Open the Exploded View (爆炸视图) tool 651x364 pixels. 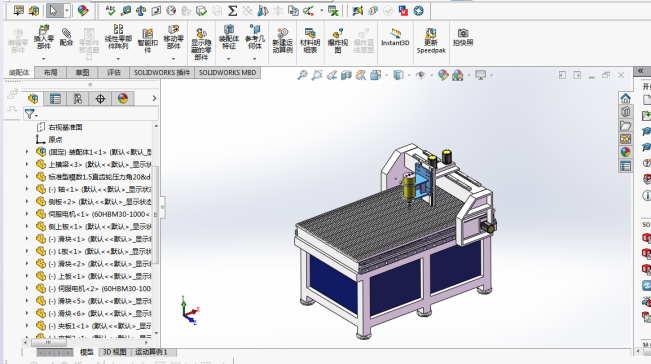pos(338,40)
